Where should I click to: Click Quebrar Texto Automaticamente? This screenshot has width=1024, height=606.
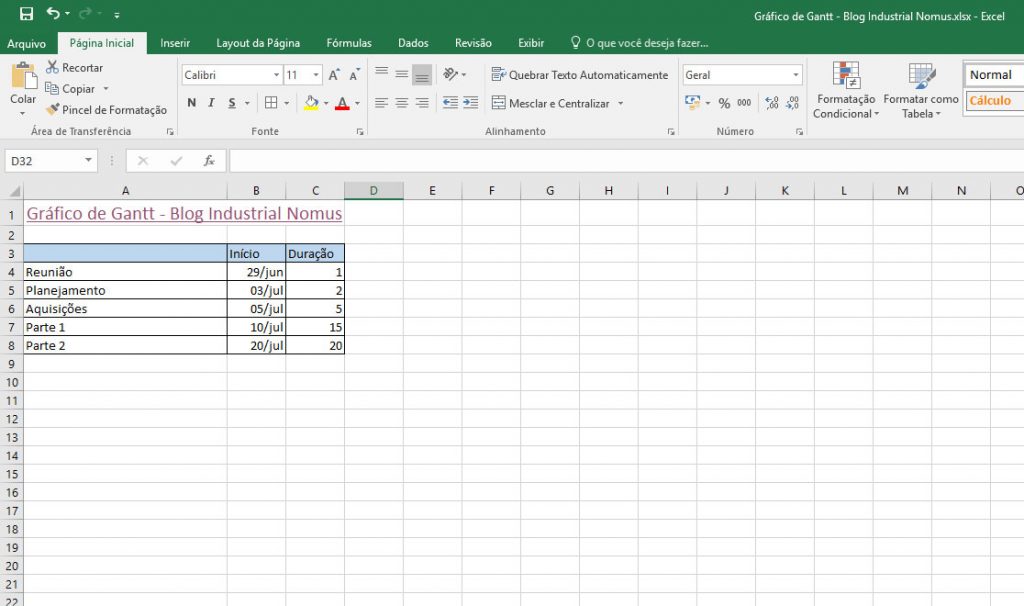[x=580, y=75]
